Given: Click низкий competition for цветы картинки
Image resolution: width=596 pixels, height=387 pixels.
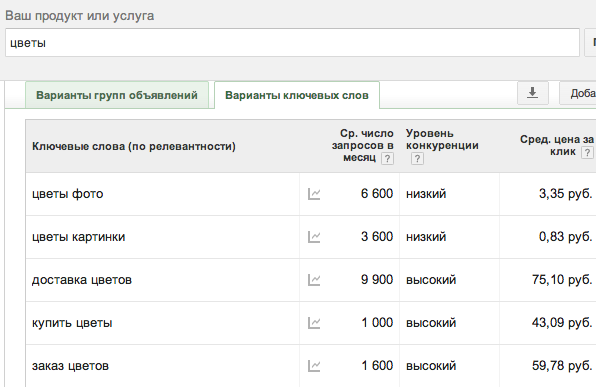Looking at the screenshot, I should [426, 237].
